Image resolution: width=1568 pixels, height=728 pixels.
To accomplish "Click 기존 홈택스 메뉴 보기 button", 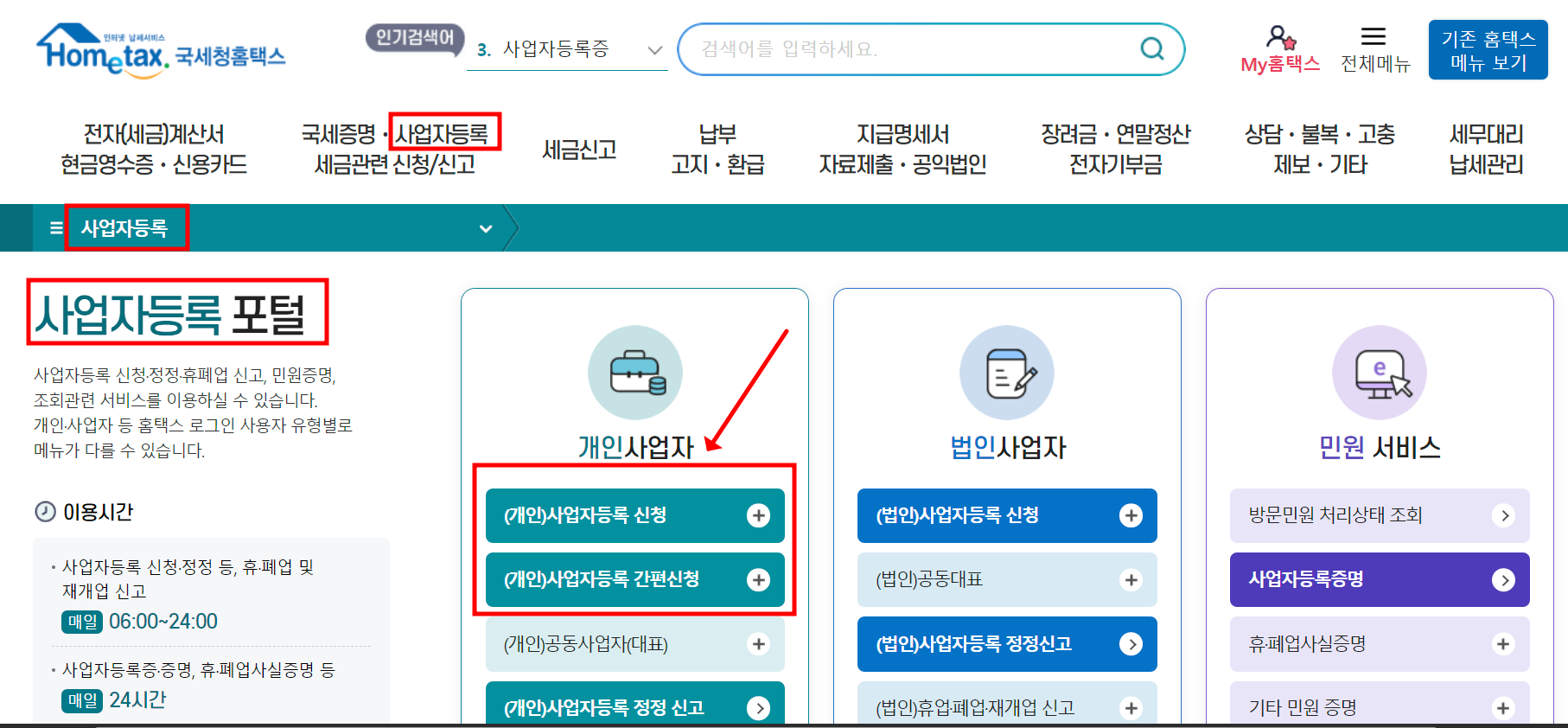I will click(1488, 50).
